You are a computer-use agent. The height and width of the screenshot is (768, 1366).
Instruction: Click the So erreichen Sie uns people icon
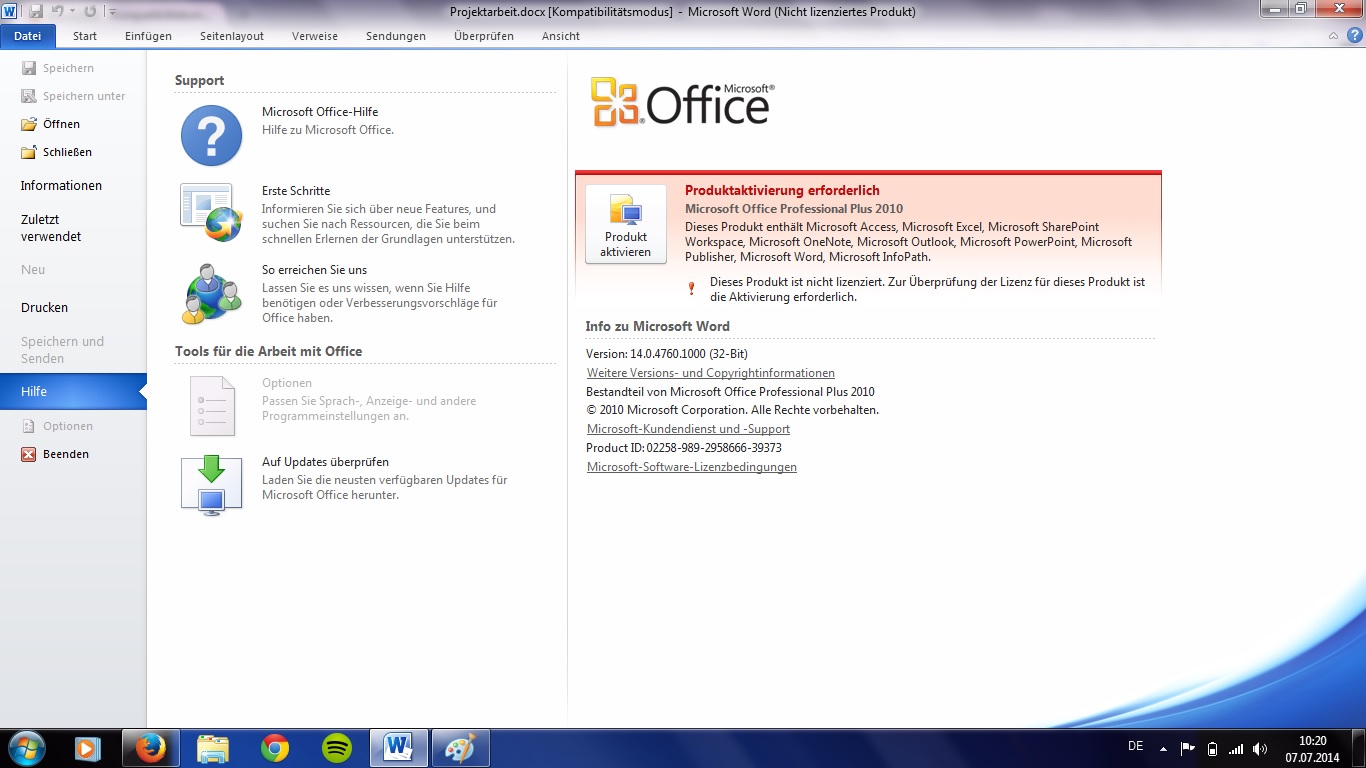click(211, 293)
